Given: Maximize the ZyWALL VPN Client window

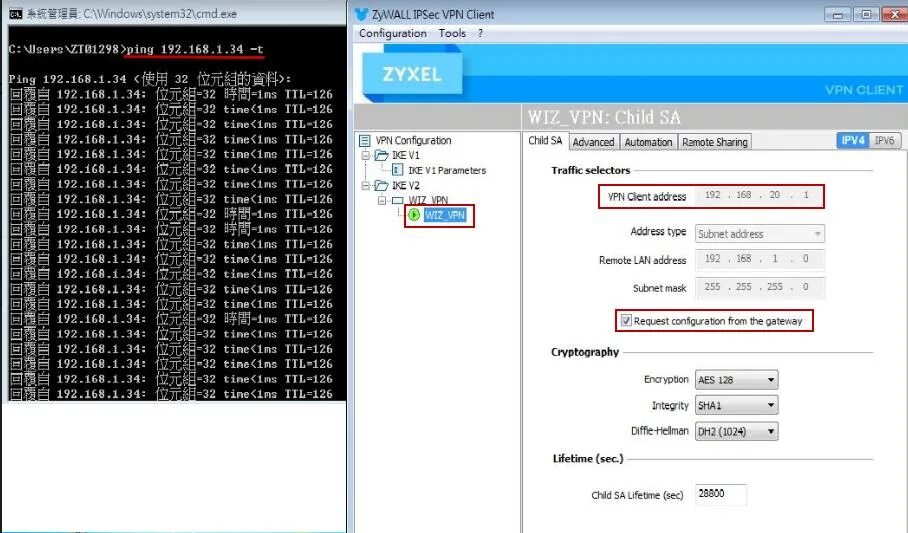Looking at the screenshot, I should (866, 14).
